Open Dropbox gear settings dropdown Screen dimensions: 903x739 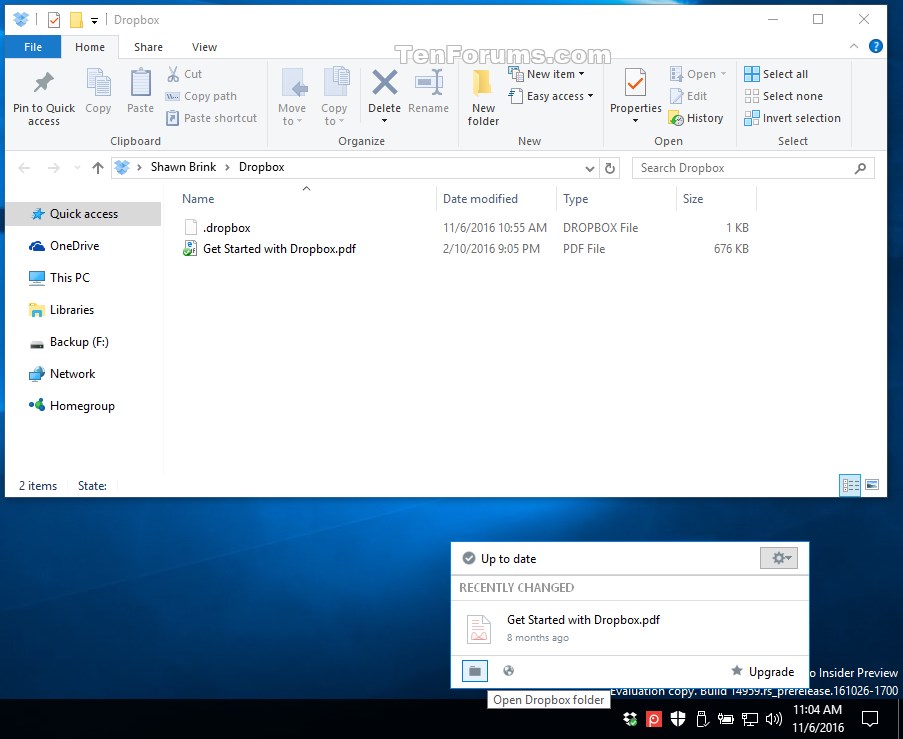pyautogui.click(x=779, y=558)
